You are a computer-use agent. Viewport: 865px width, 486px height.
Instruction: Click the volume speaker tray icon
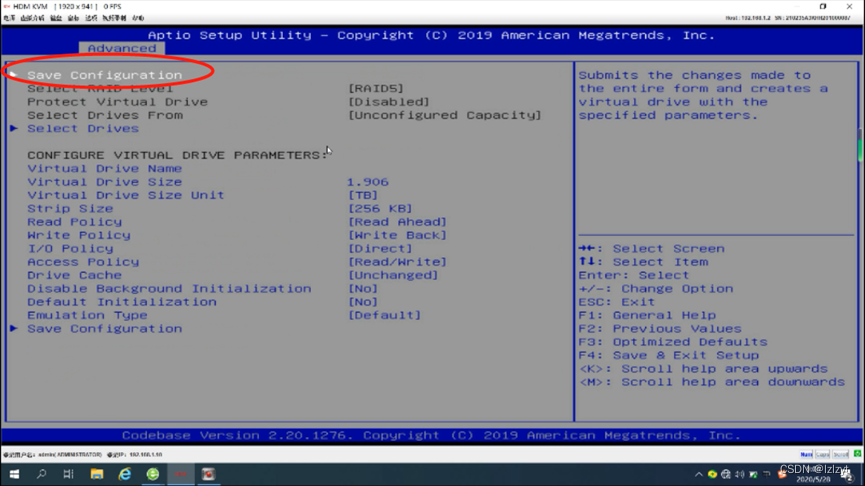(740, 474)
